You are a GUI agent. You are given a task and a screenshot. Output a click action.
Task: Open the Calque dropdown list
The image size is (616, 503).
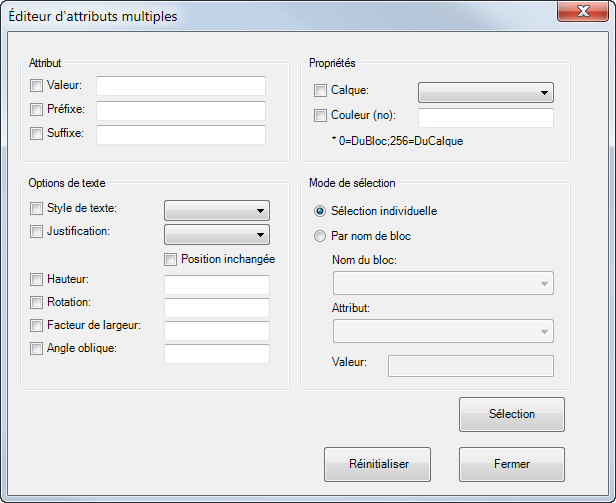point(486,92)
